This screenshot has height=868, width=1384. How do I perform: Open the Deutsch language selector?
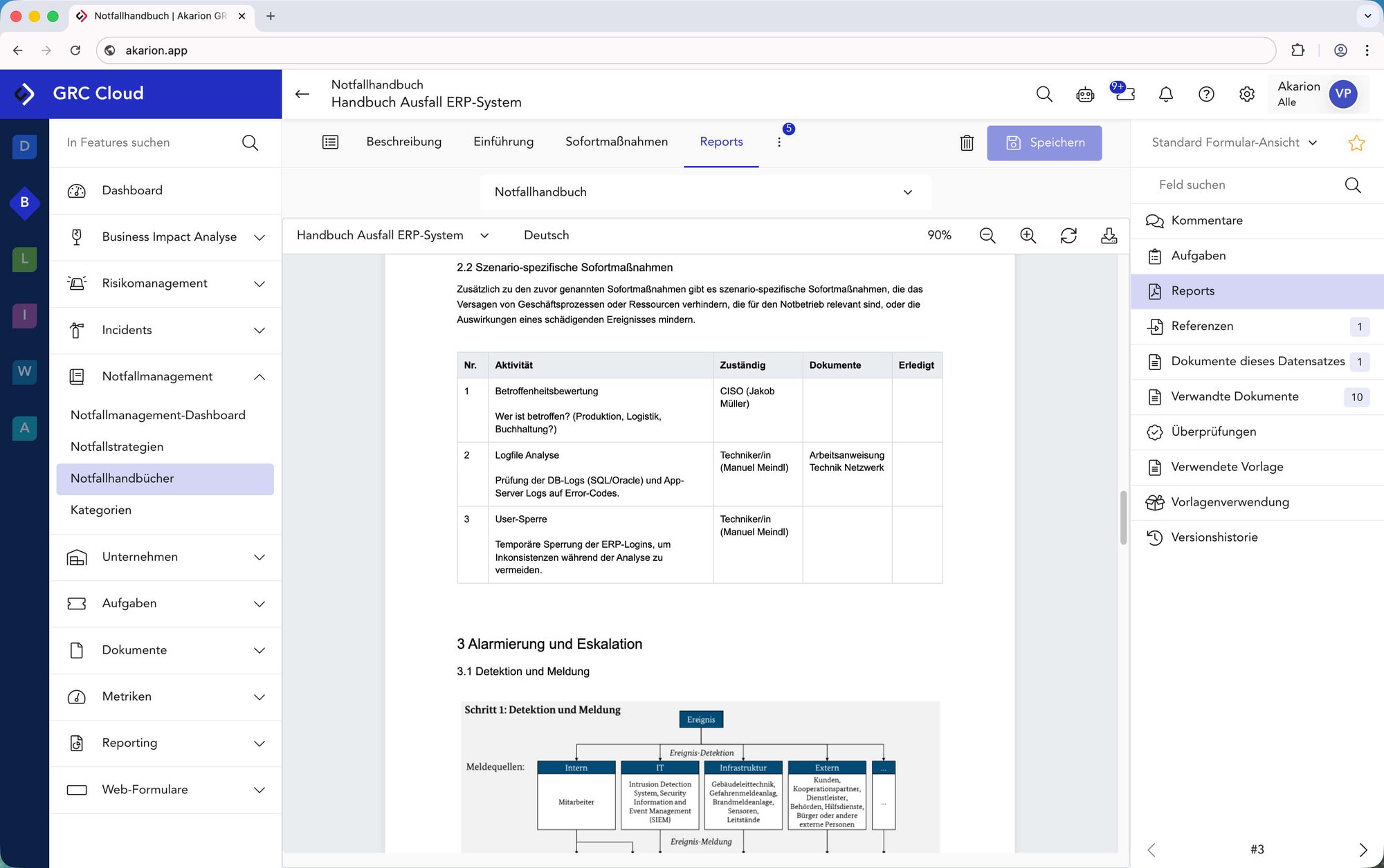pos(546,235)
